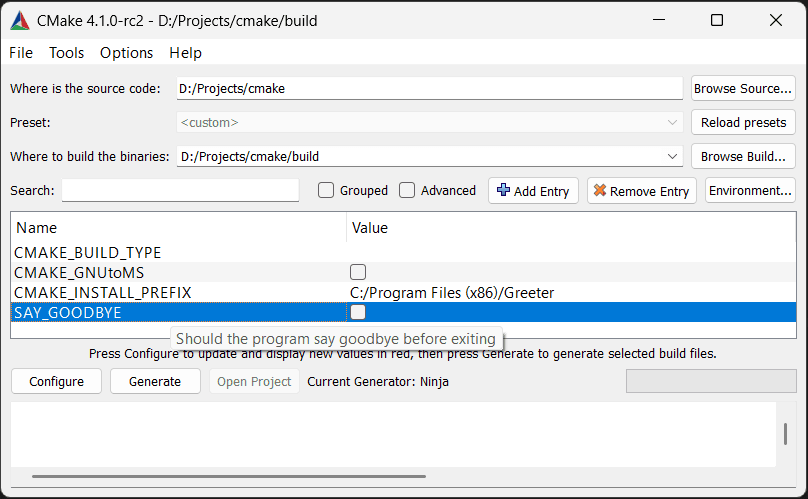
Task: Run the Configure button
Action: click(57, 381)
